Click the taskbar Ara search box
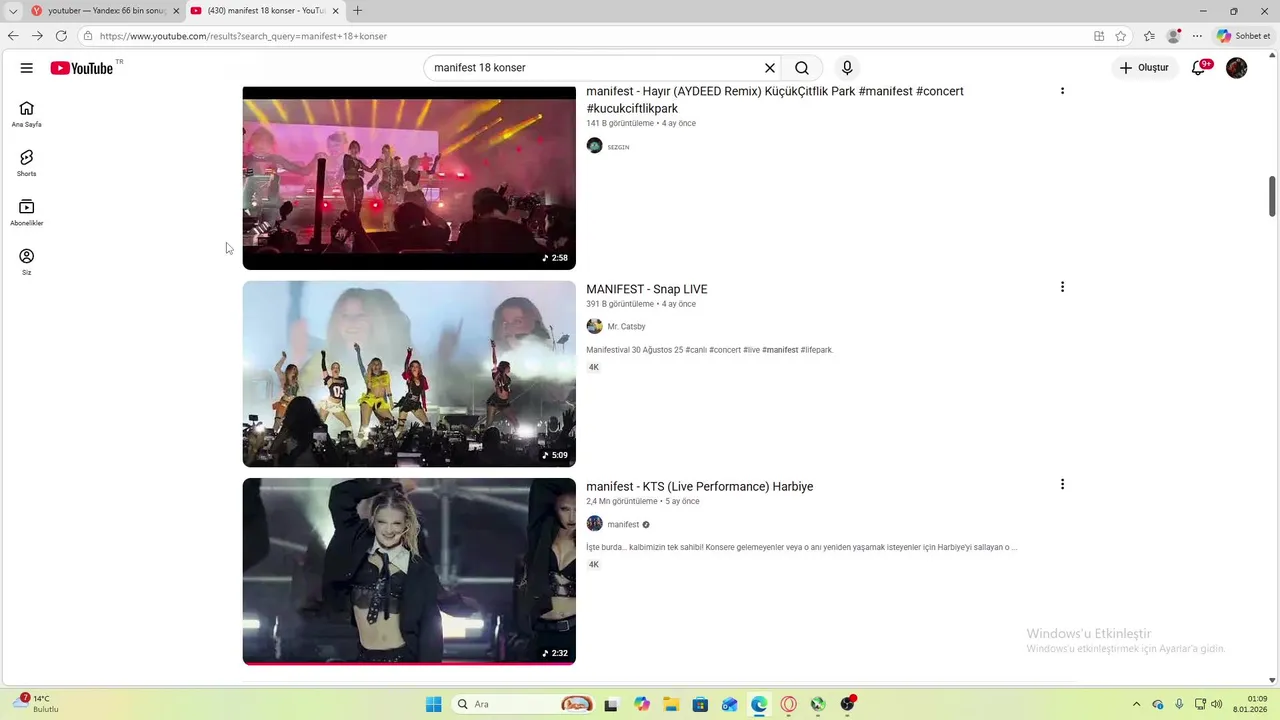This screenshot has width=1280, height=720. (522, 704)
